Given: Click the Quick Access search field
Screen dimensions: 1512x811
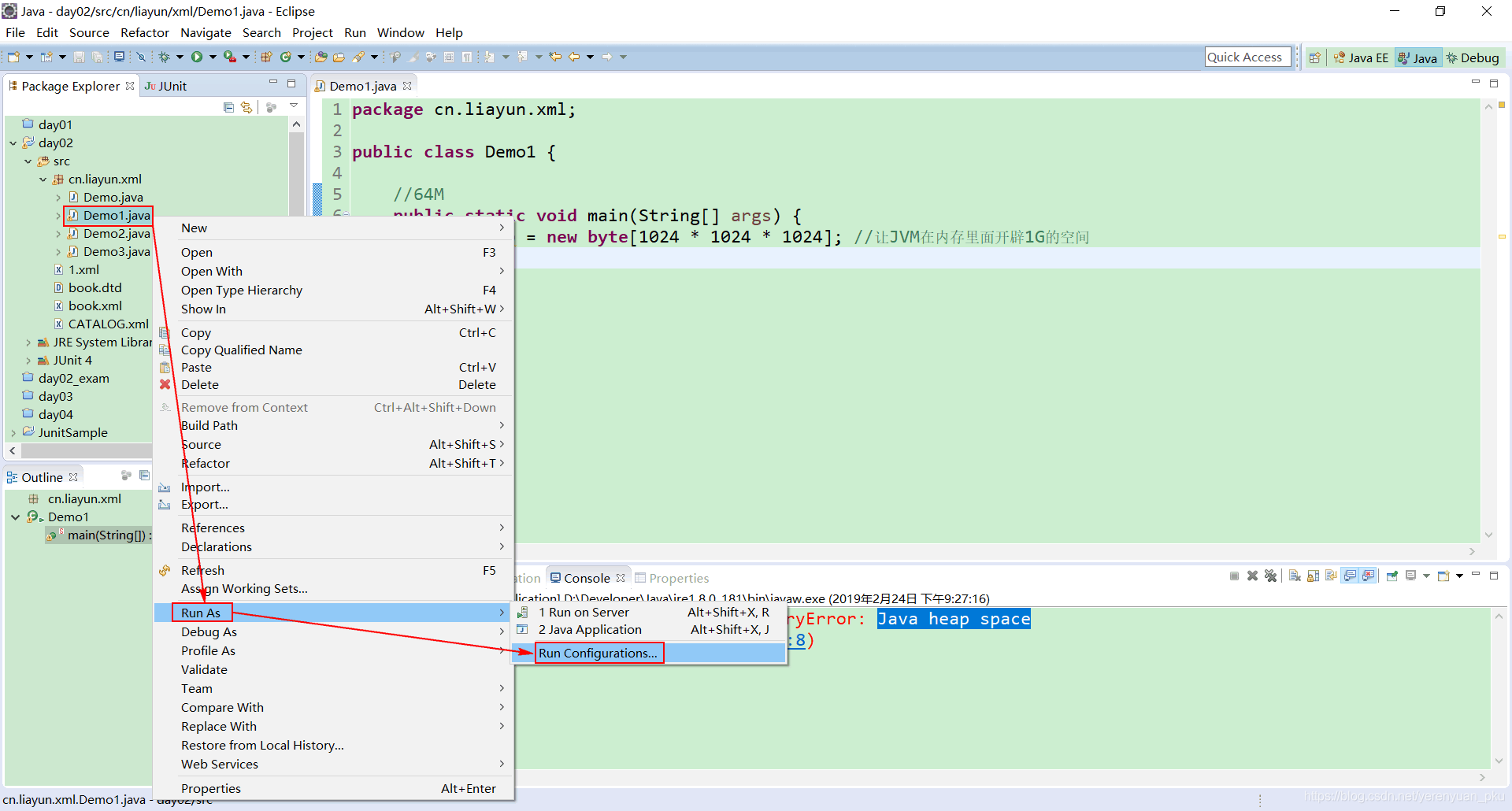Looking at the screenshot, I should point(1247,57).
